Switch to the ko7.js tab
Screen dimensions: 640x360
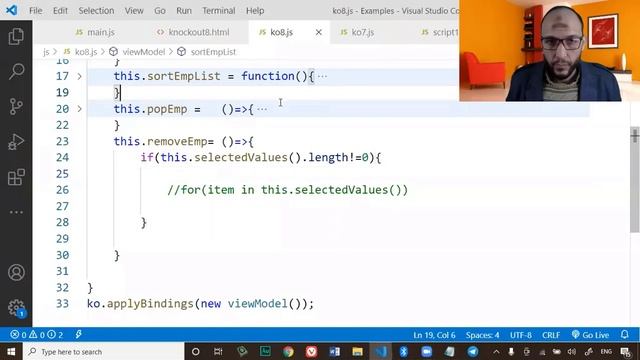click(x=357, y=32)
